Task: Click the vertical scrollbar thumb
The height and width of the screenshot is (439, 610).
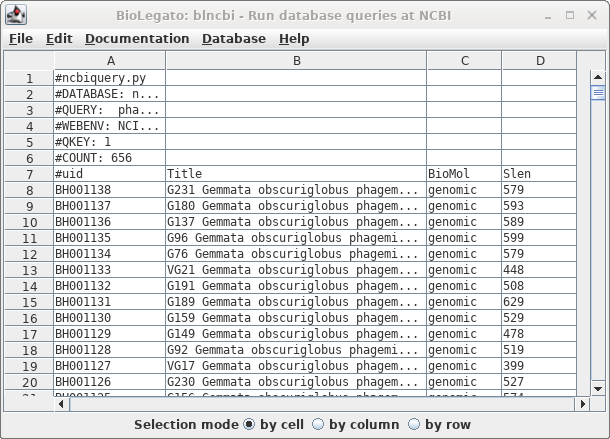Action: pos(598,93)
